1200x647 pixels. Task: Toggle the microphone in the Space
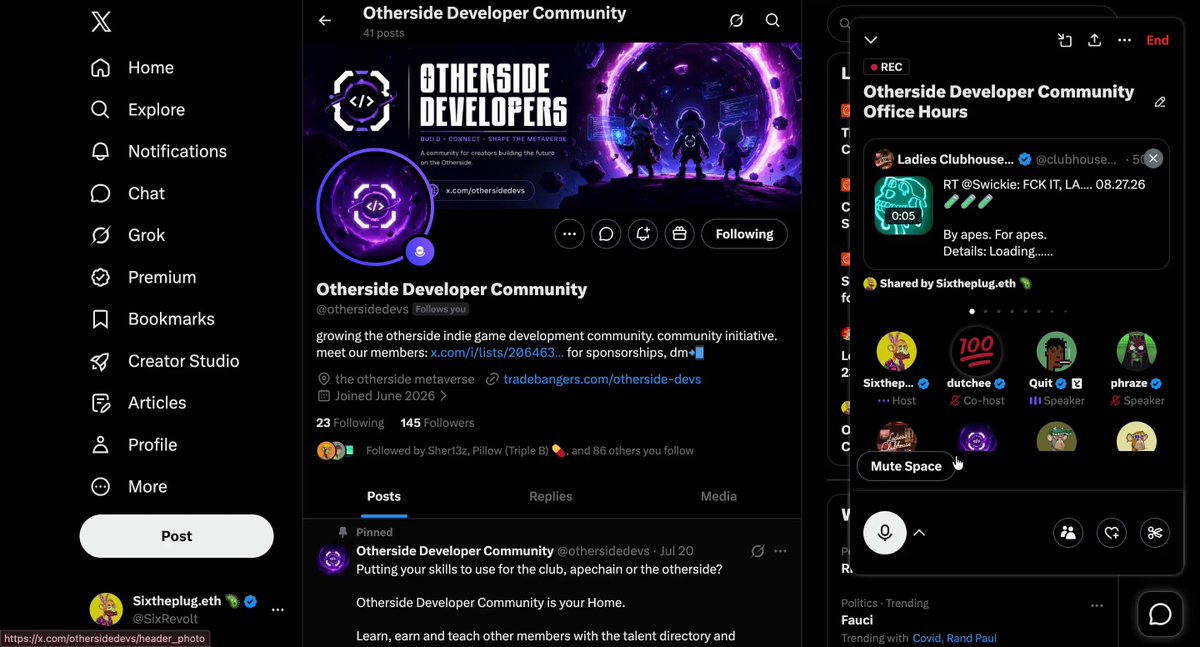(x=885, y=533)
